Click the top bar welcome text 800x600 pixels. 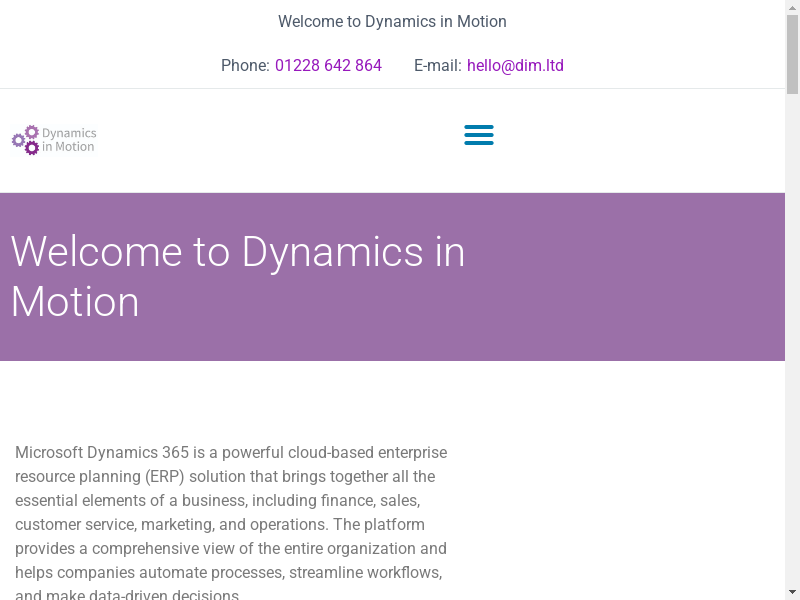point(392,21)
